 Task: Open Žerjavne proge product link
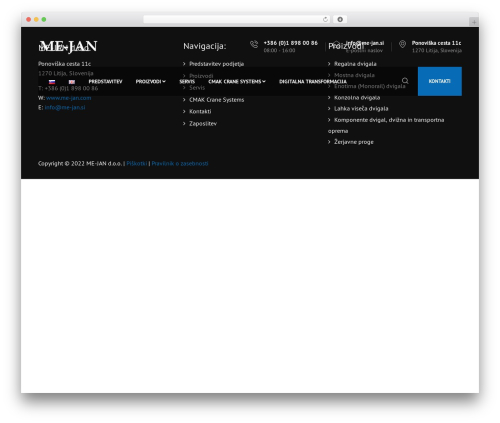(354, 142)
